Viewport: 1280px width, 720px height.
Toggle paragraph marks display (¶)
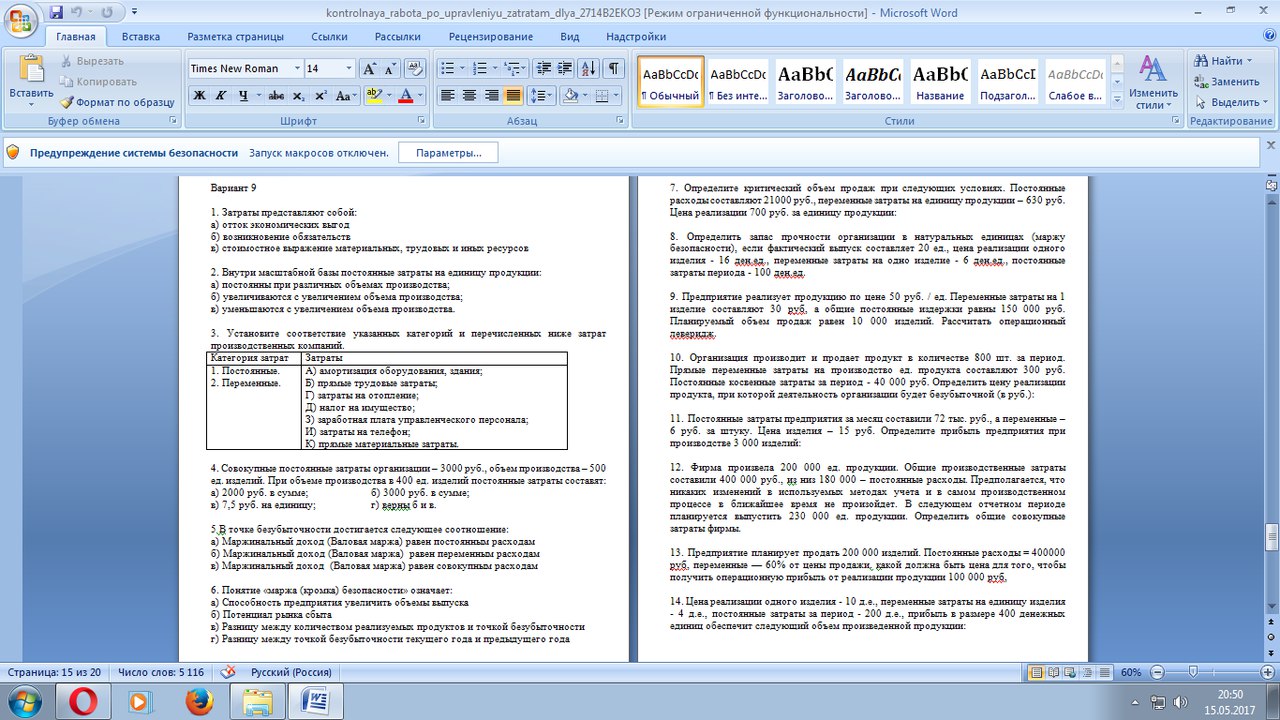pos(613,68)
